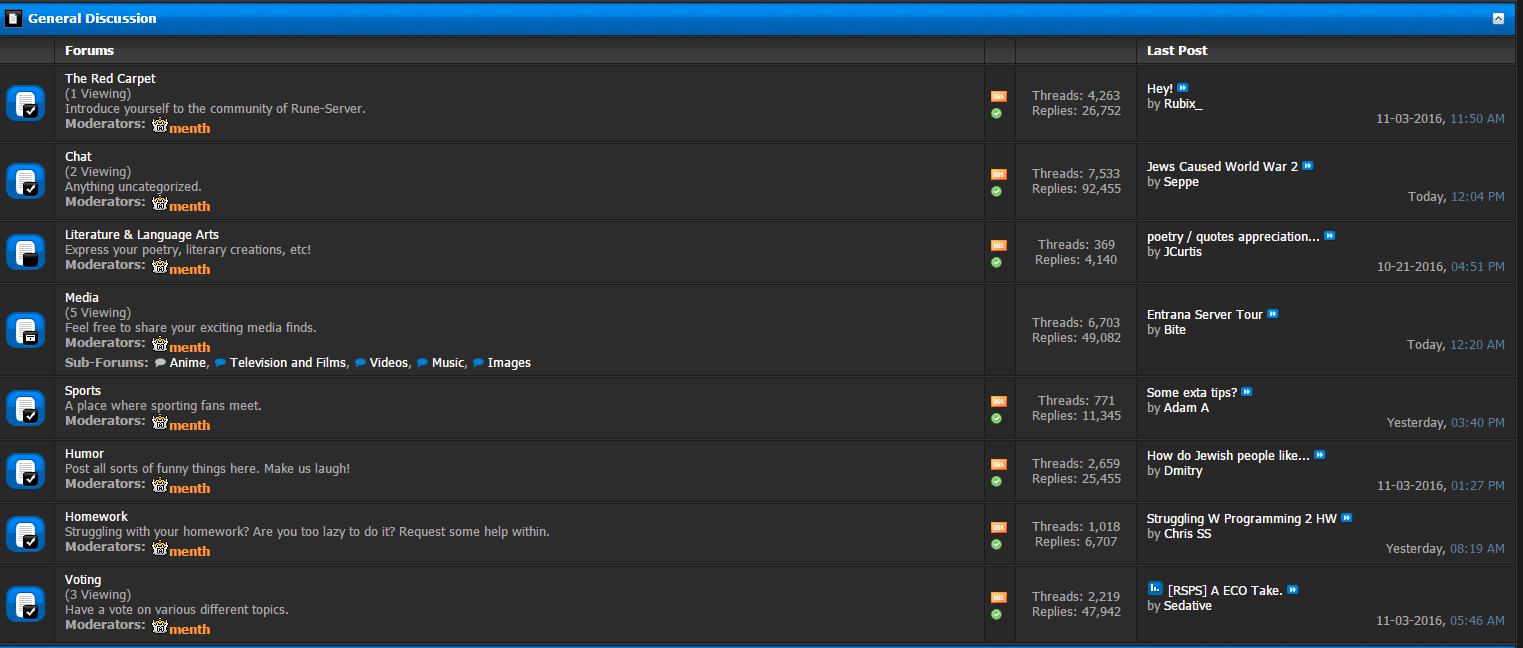Open the Media forum
The image size is (1523, 648).
[82, 297]
